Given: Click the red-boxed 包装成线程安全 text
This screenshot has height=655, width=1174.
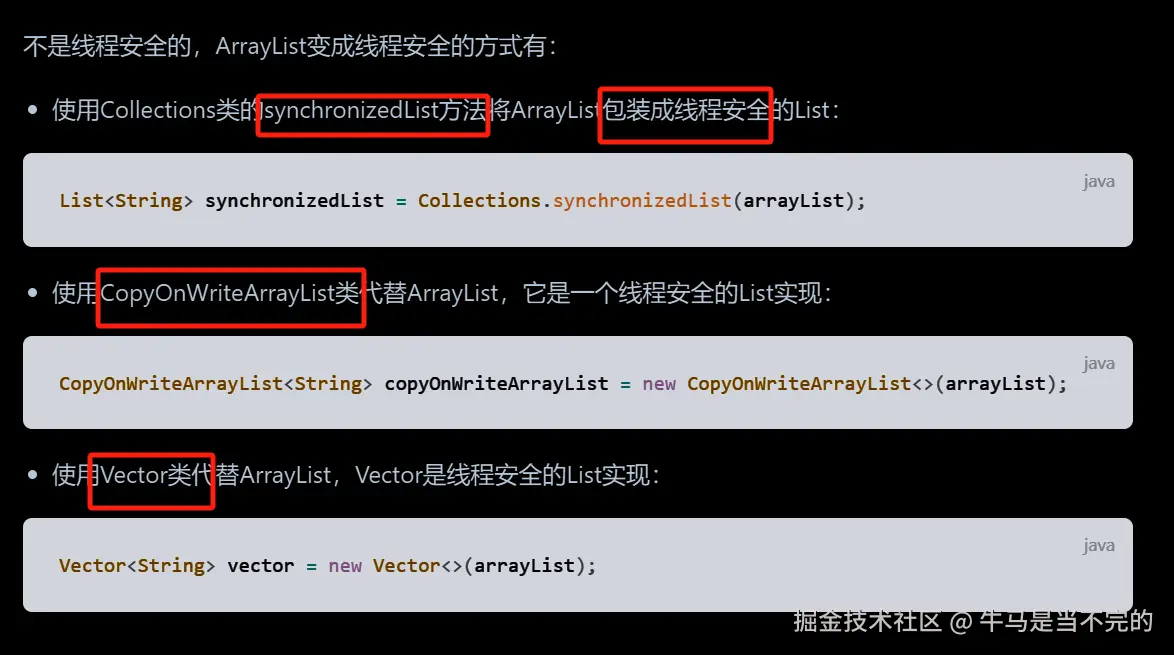Looking at the screenshot, I should 686,111.
